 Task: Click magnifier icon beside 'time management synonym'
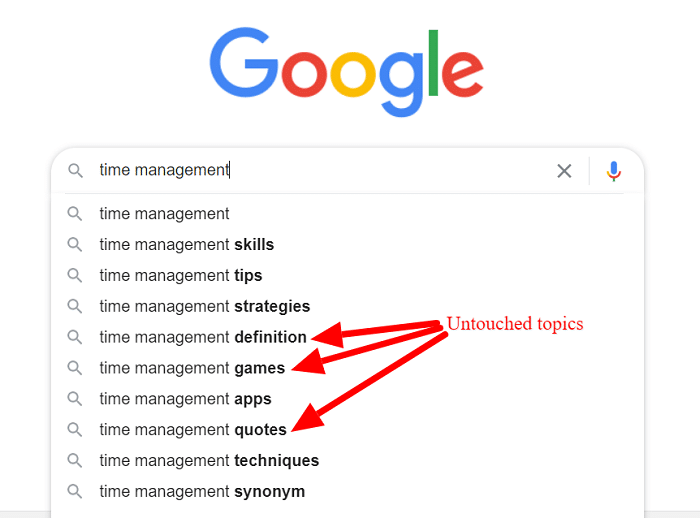click(75, 491)
